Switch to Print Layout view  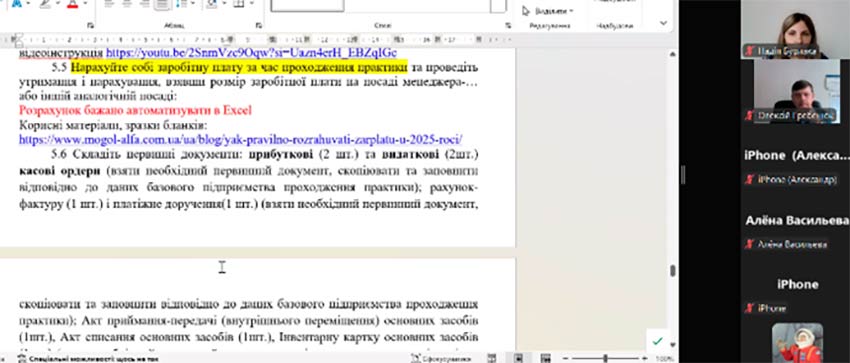[x=519, y=359]
